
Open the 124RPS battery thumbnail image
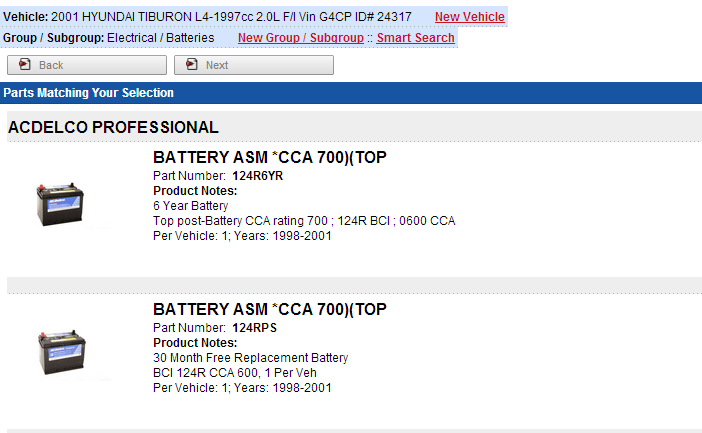point(62,352)
